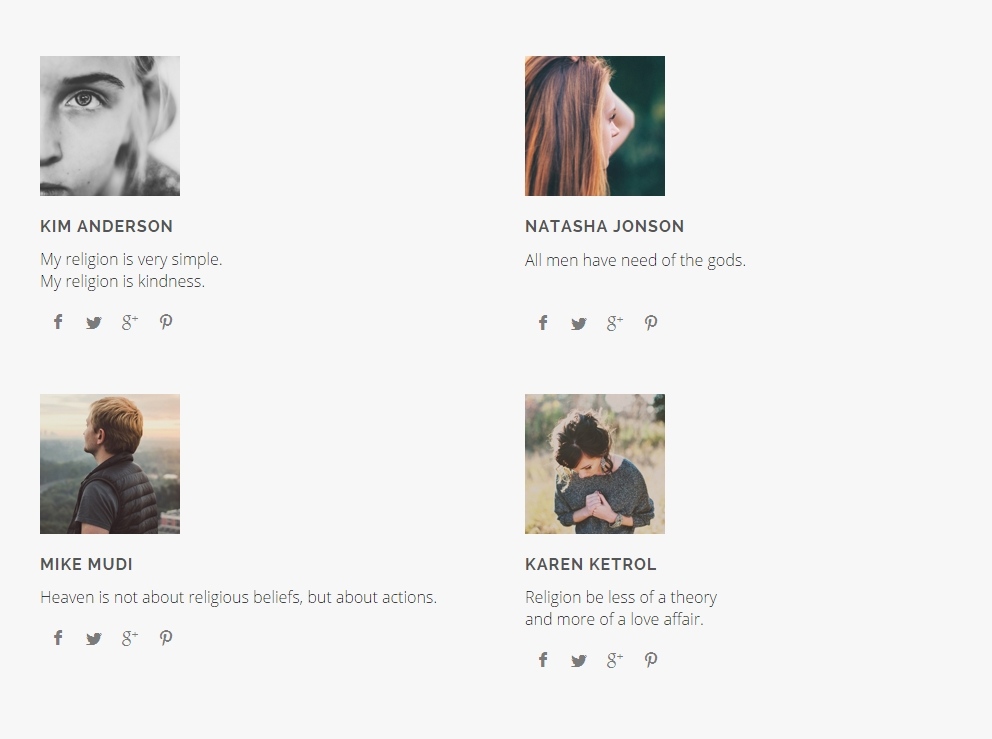The image size is (992, 739).
Task: Open Natasha Jonson's red-haired profile photo
Action: (595, 126)
